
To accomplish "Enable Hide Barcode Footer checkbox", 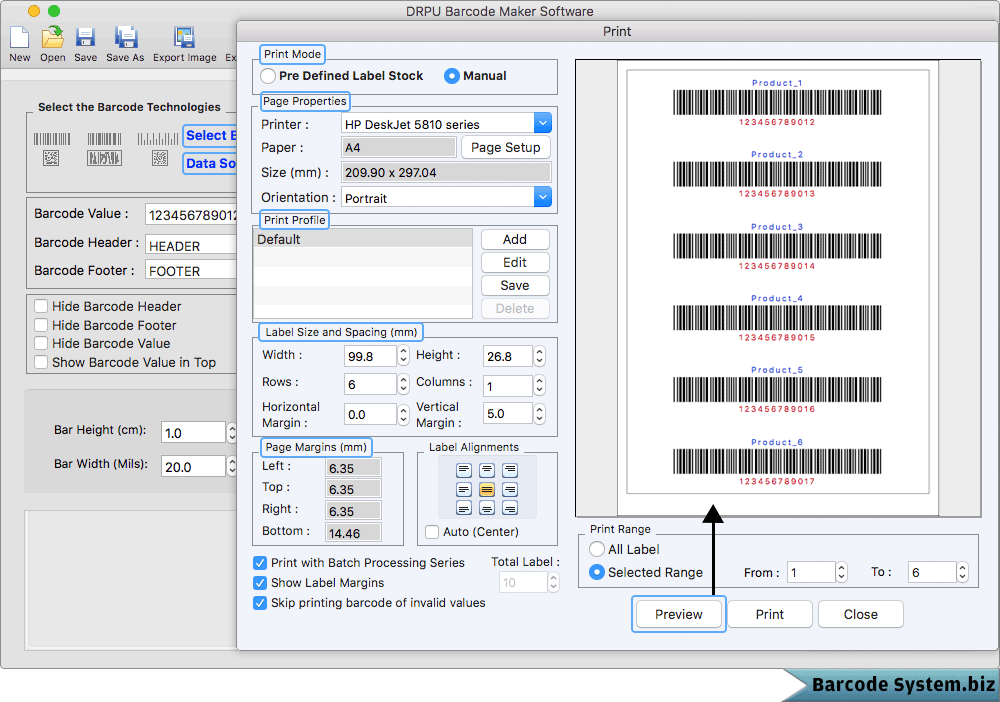I will coord(41,325).
